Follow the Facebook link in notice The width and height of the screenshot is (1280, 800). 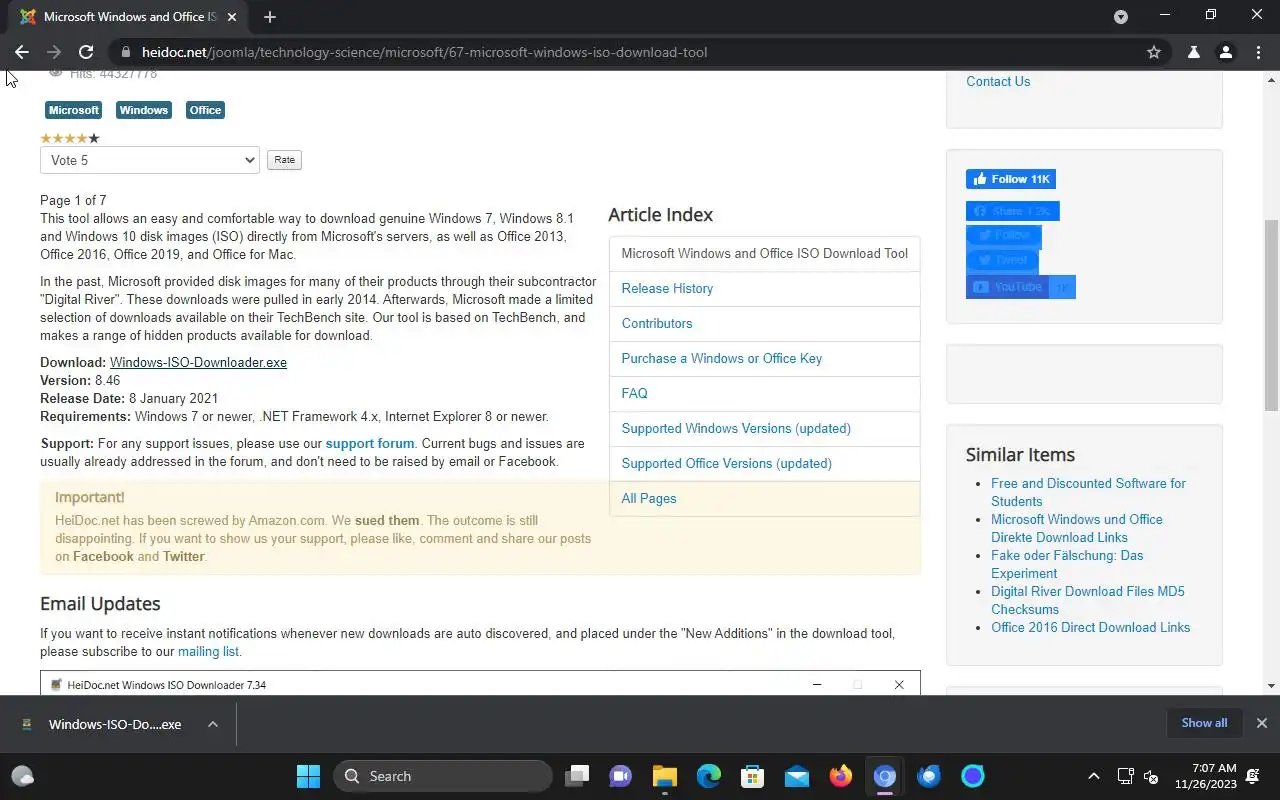103,557
